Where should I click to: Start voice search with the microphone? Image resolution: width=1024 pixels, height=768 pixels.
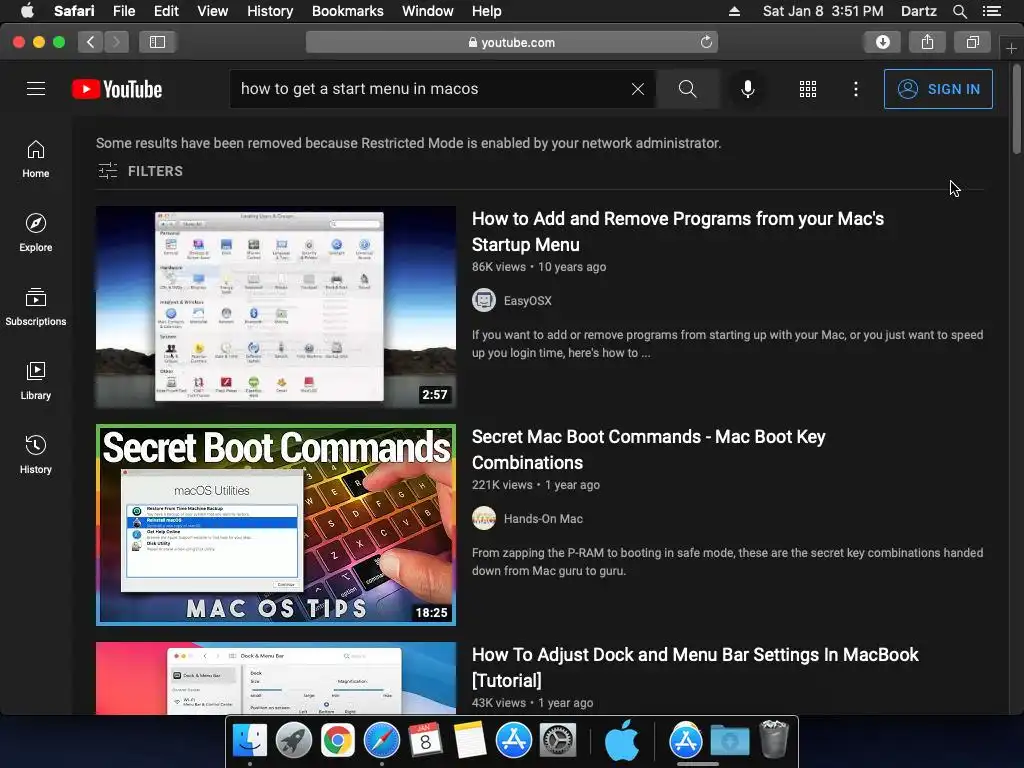point(748,89)
